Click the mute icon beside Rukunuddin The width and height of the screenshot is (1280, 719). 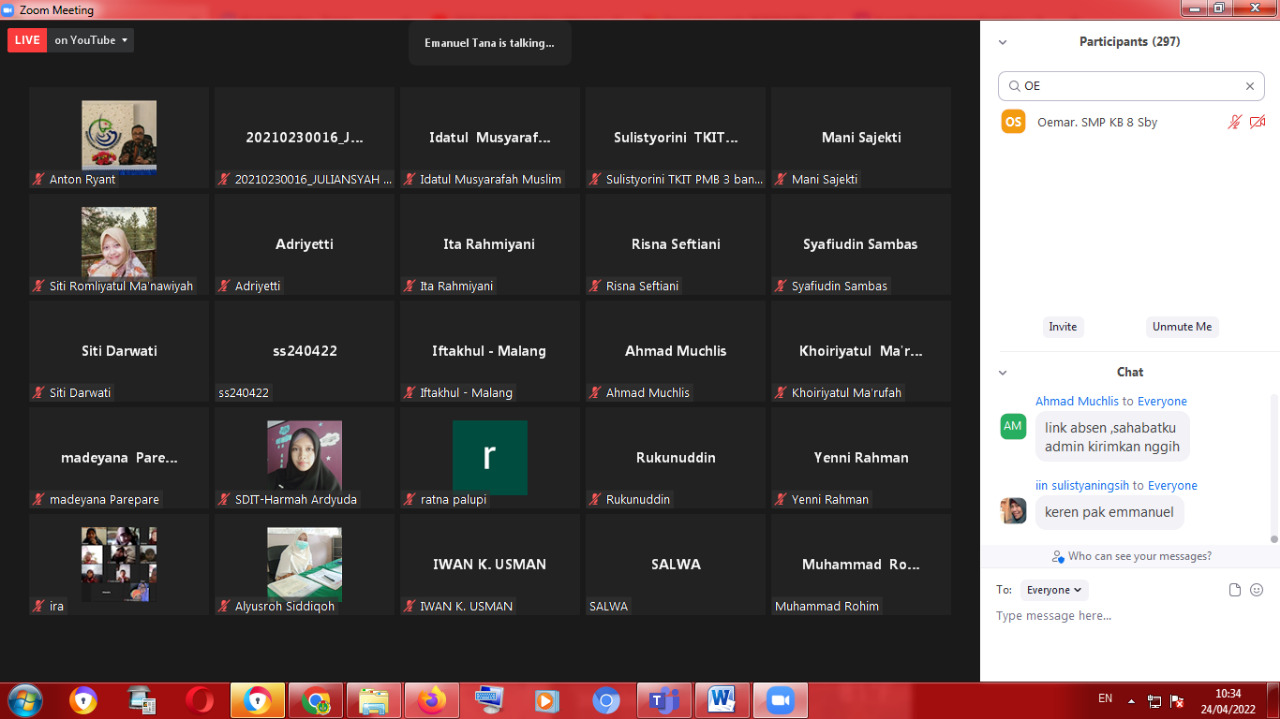595,499
